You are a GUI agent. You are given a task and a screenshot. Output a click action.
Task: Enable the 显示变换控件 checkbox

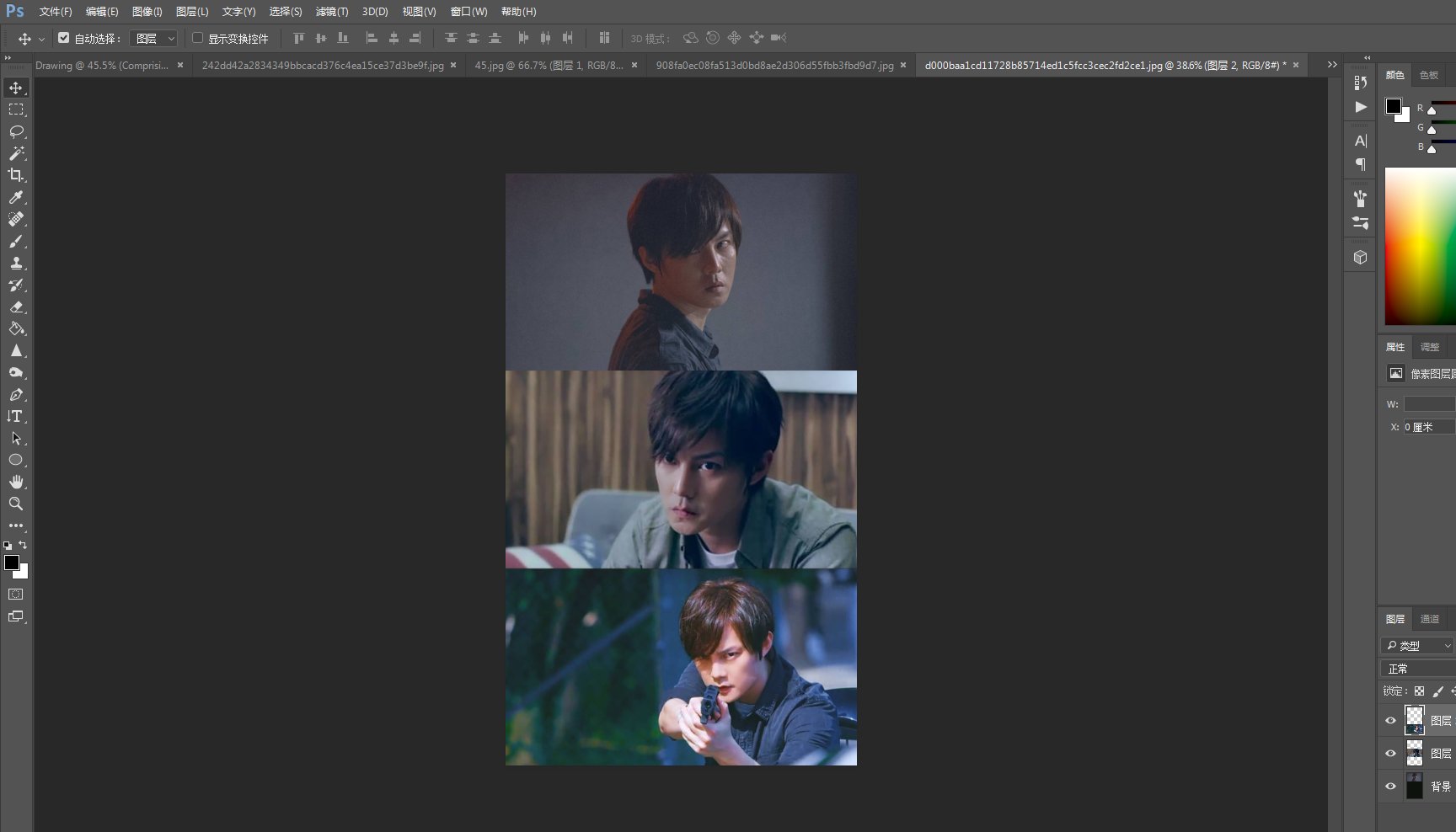click(197, 38)
